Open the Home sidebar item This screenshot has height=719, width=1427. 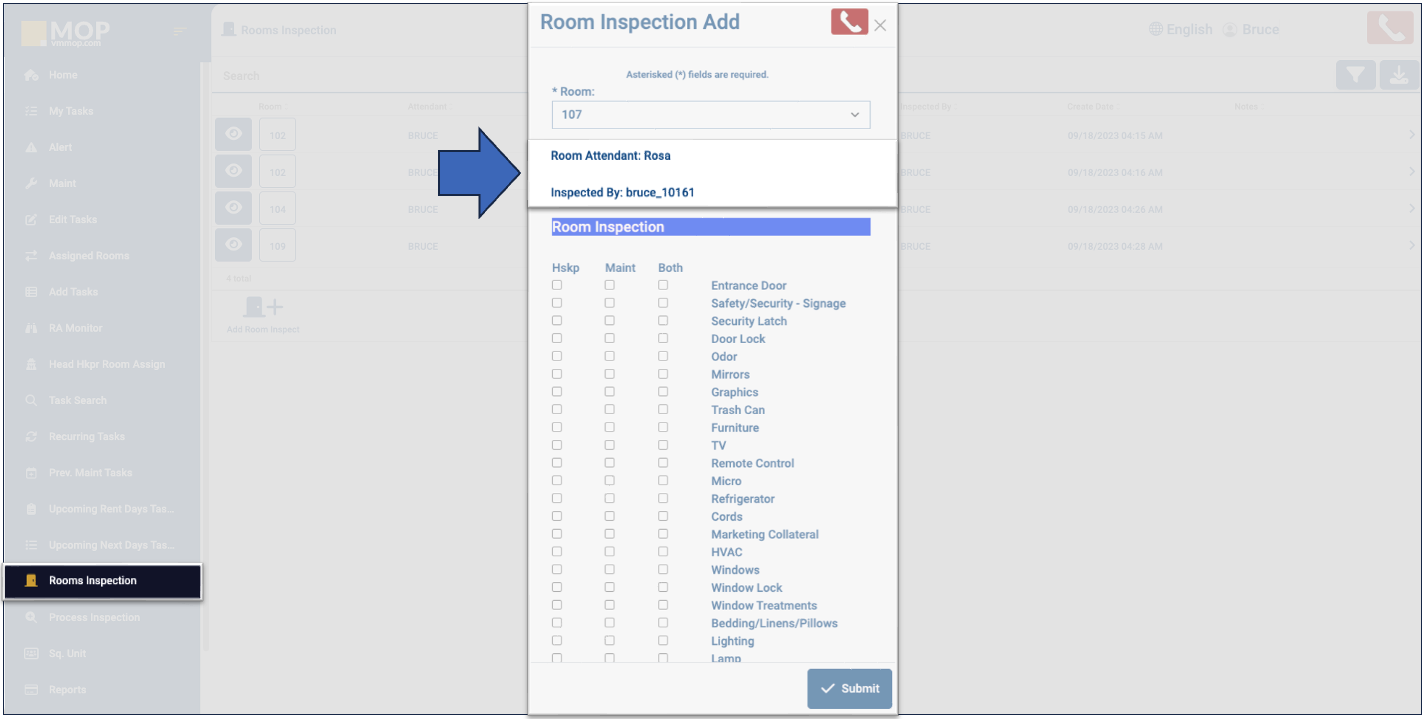[63, 75]
